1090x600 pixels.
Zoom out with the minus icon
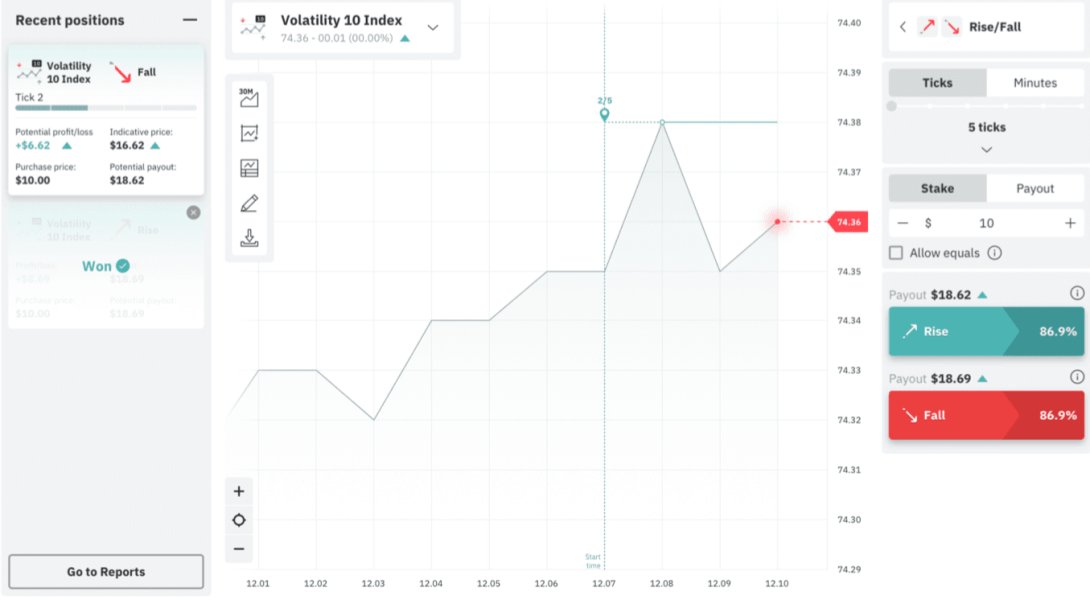click(239, 548)
